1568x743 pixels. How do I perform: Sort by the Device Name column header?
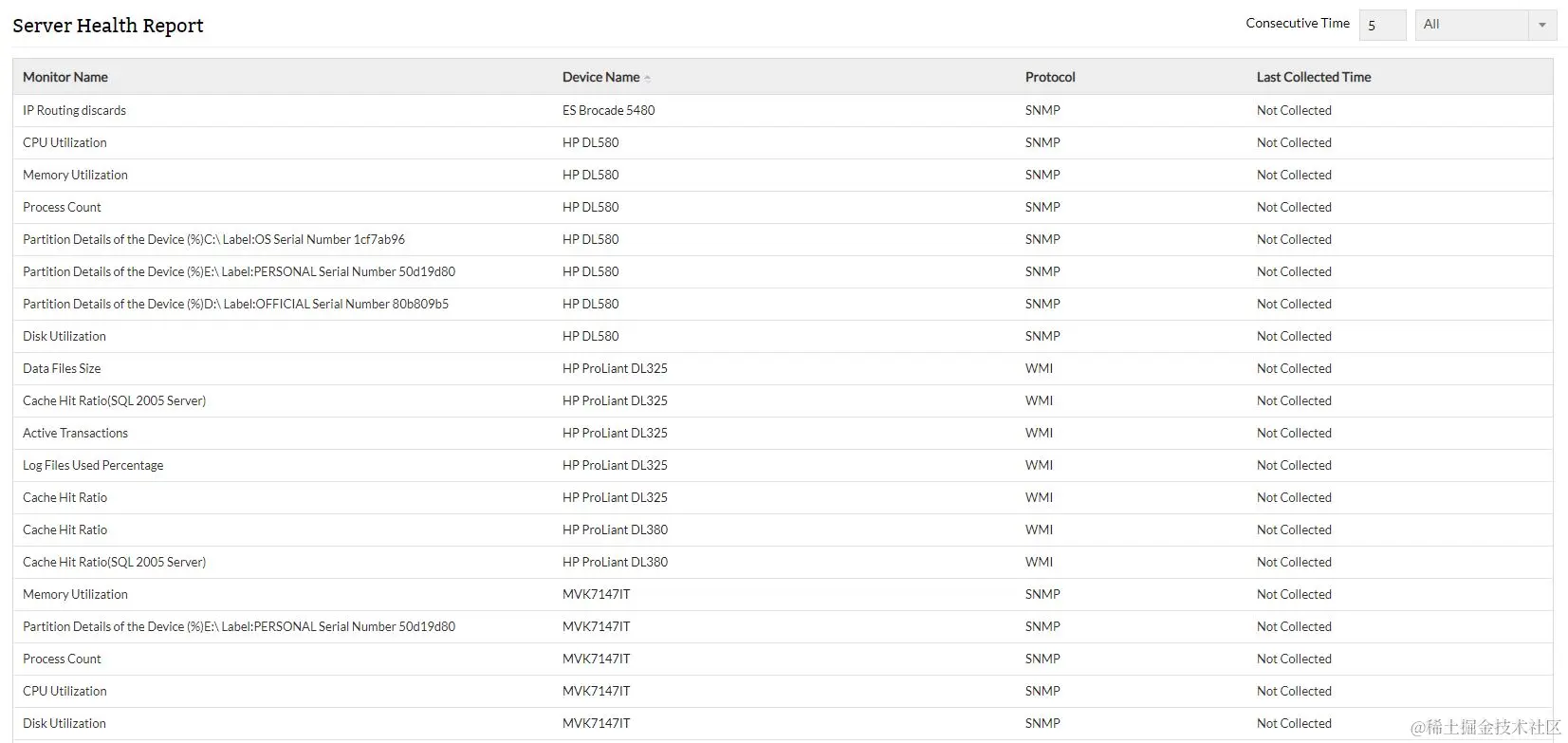tap(600, 77)
